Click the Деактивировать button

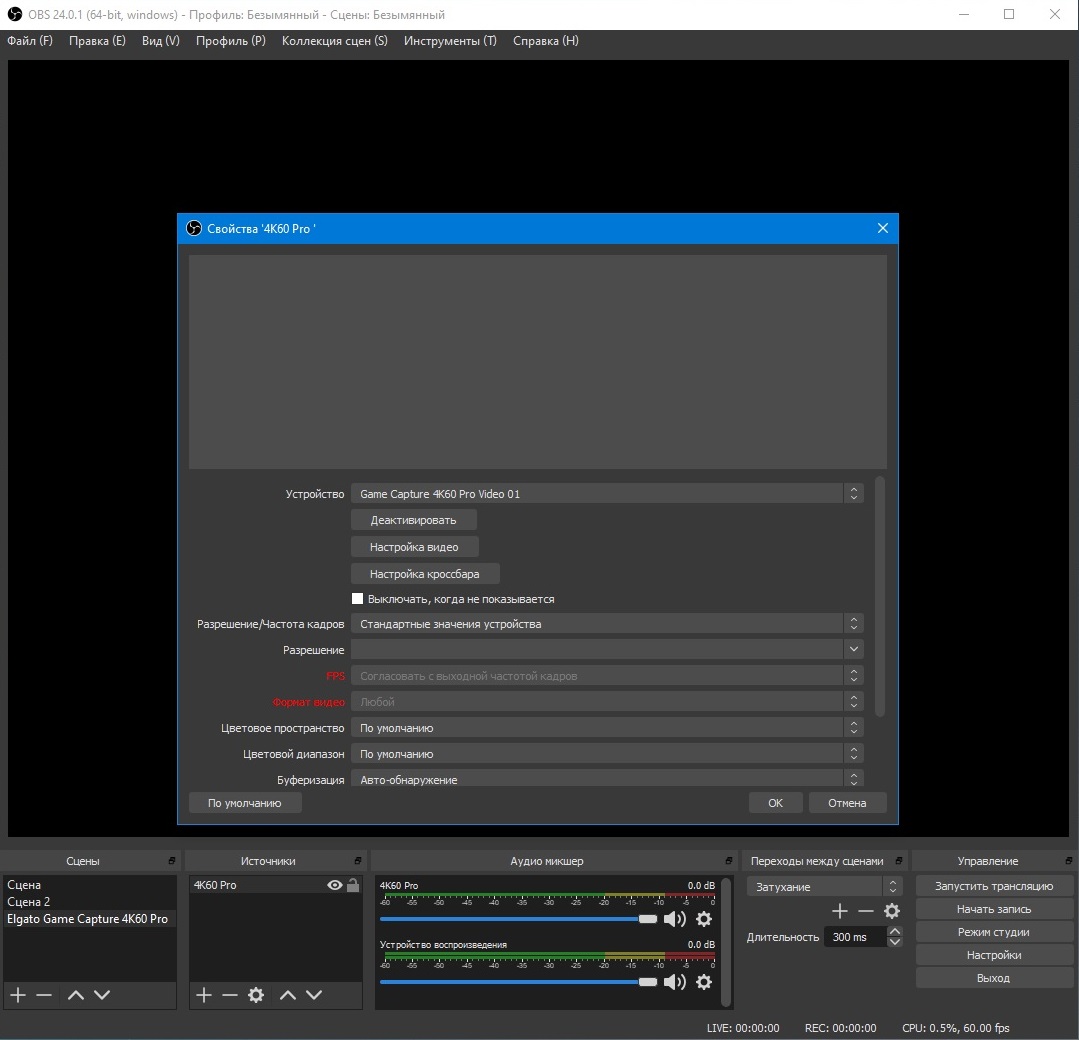(x=414, y=520)
